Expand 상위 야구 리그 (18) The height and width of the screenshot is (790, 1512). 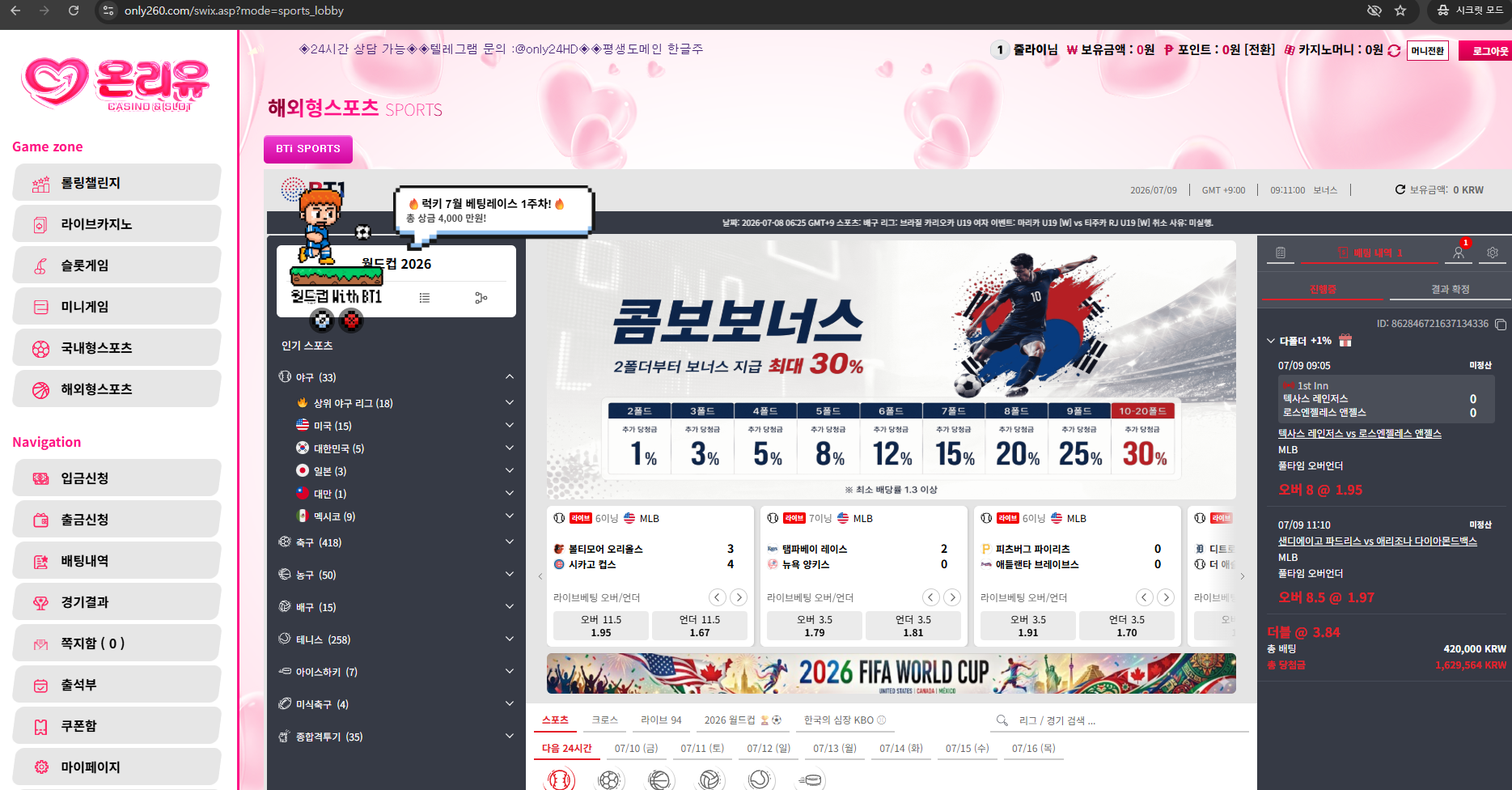coord(510,402)
